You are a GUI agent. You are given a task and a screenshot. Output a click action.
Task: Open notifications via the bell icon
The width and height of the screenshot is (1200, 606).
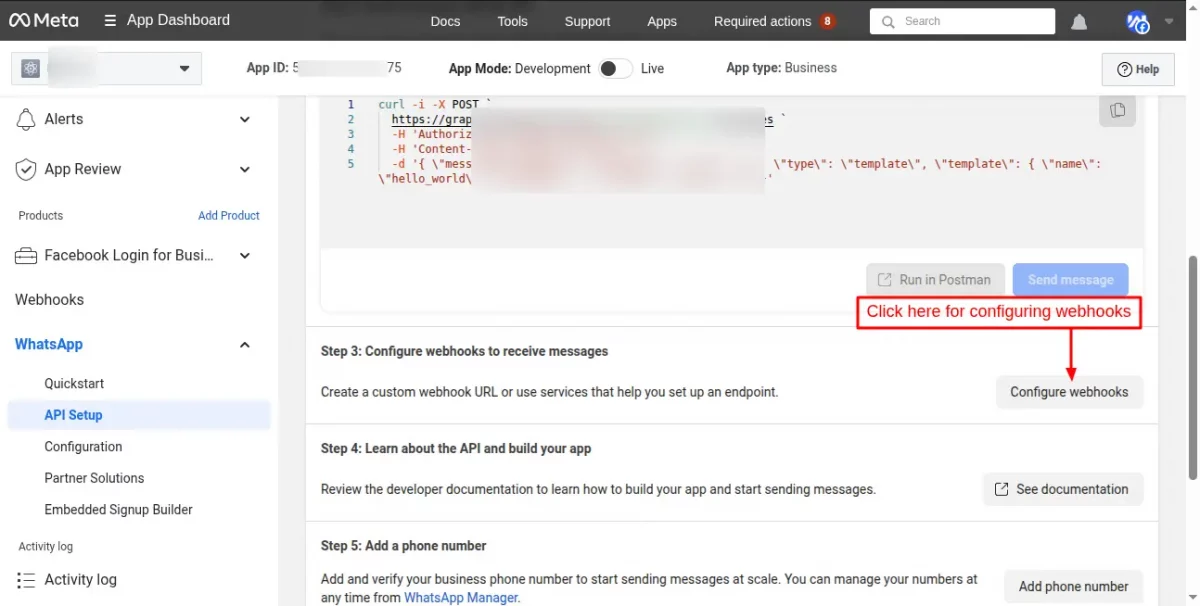coord(1078,21)
